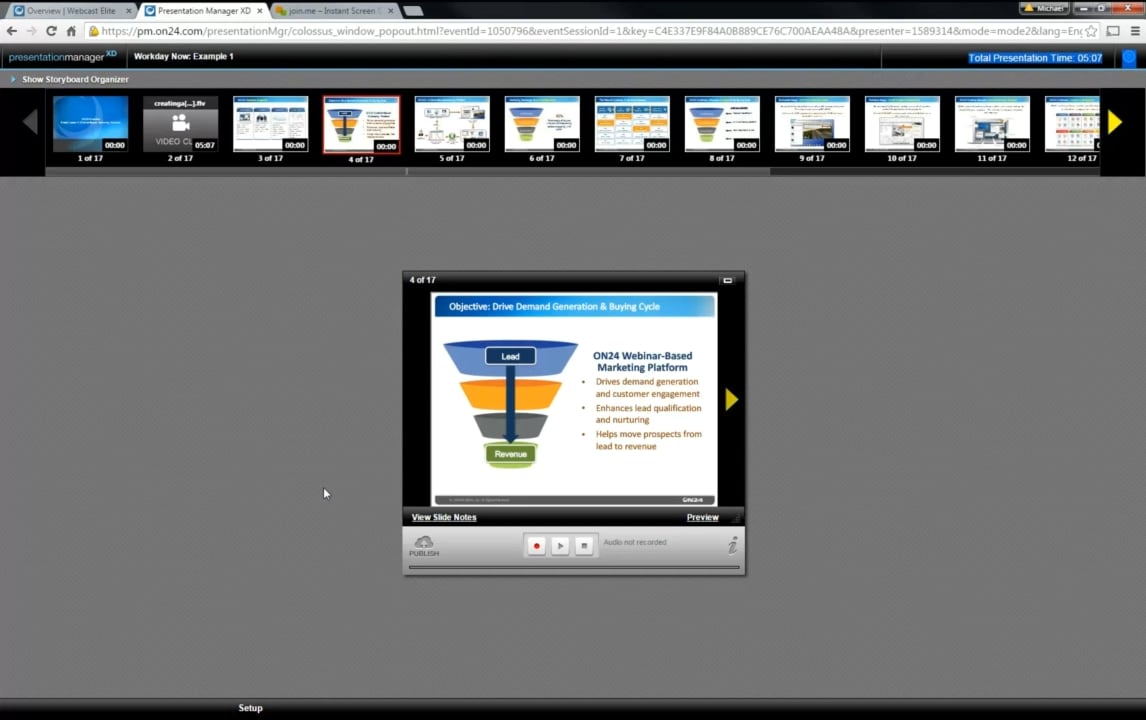Open Chrome hamburger menu
The image size is (1146, 720).
[x=1135, y=31]
